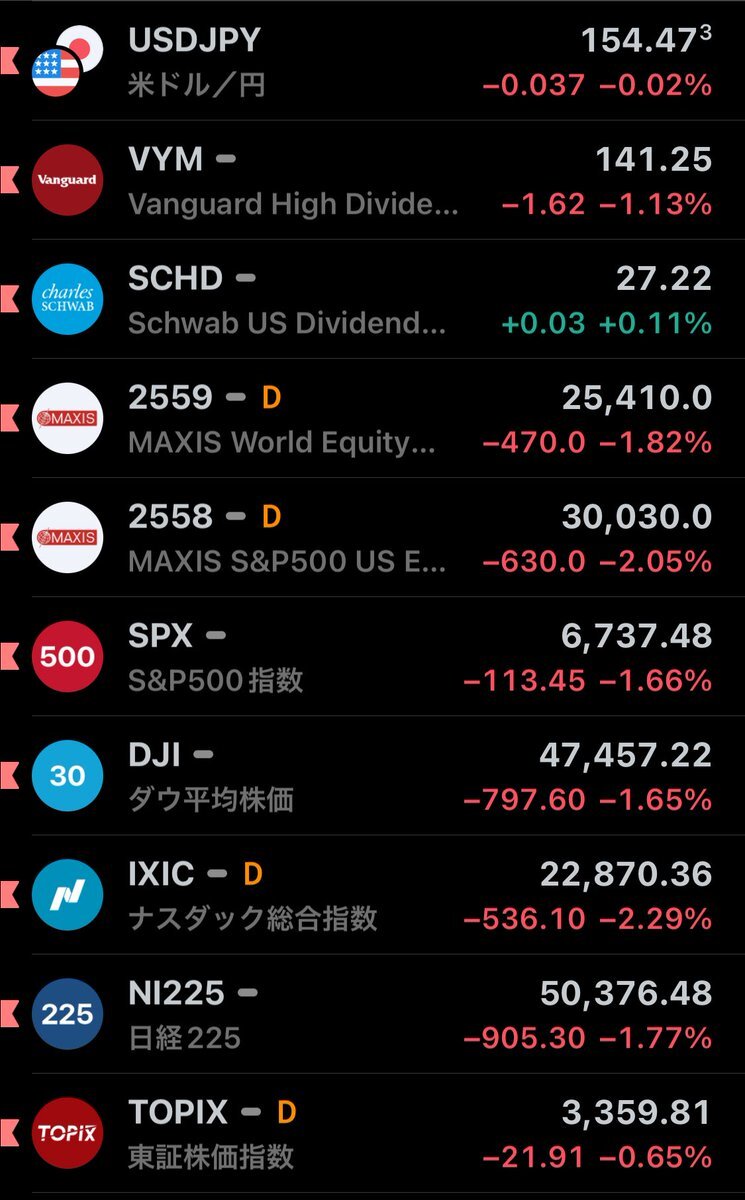Tap the USDJPY flag pair icon

(x=66, y=62)
